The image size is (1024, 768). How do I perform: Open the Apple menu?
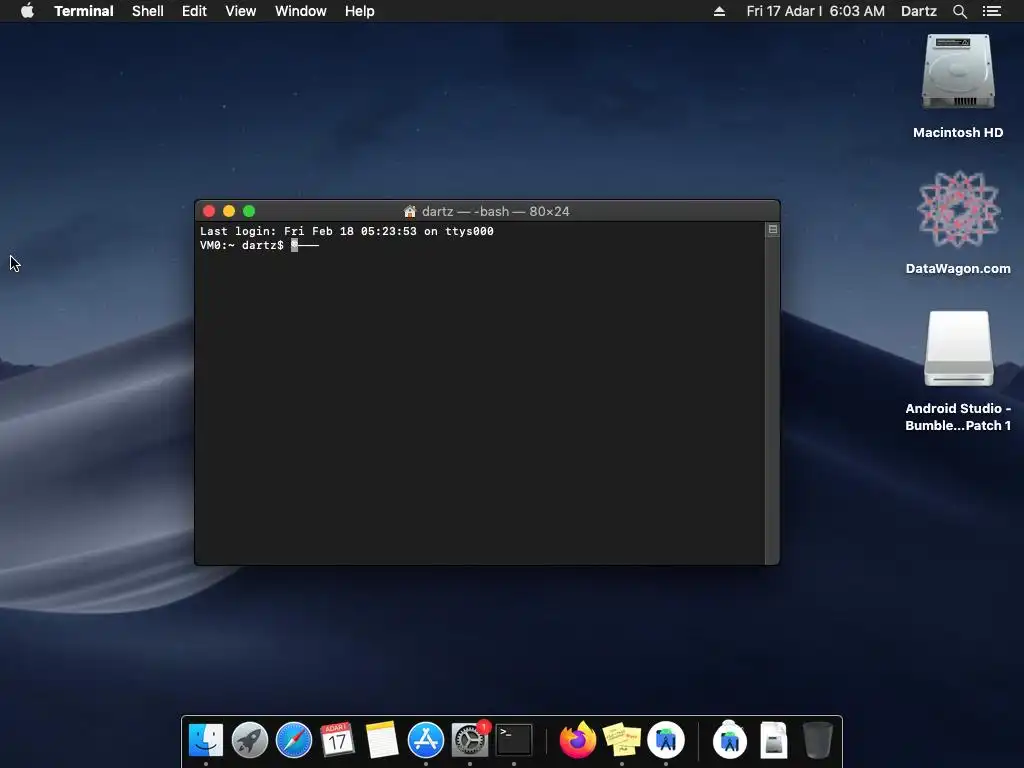[27, 10]
